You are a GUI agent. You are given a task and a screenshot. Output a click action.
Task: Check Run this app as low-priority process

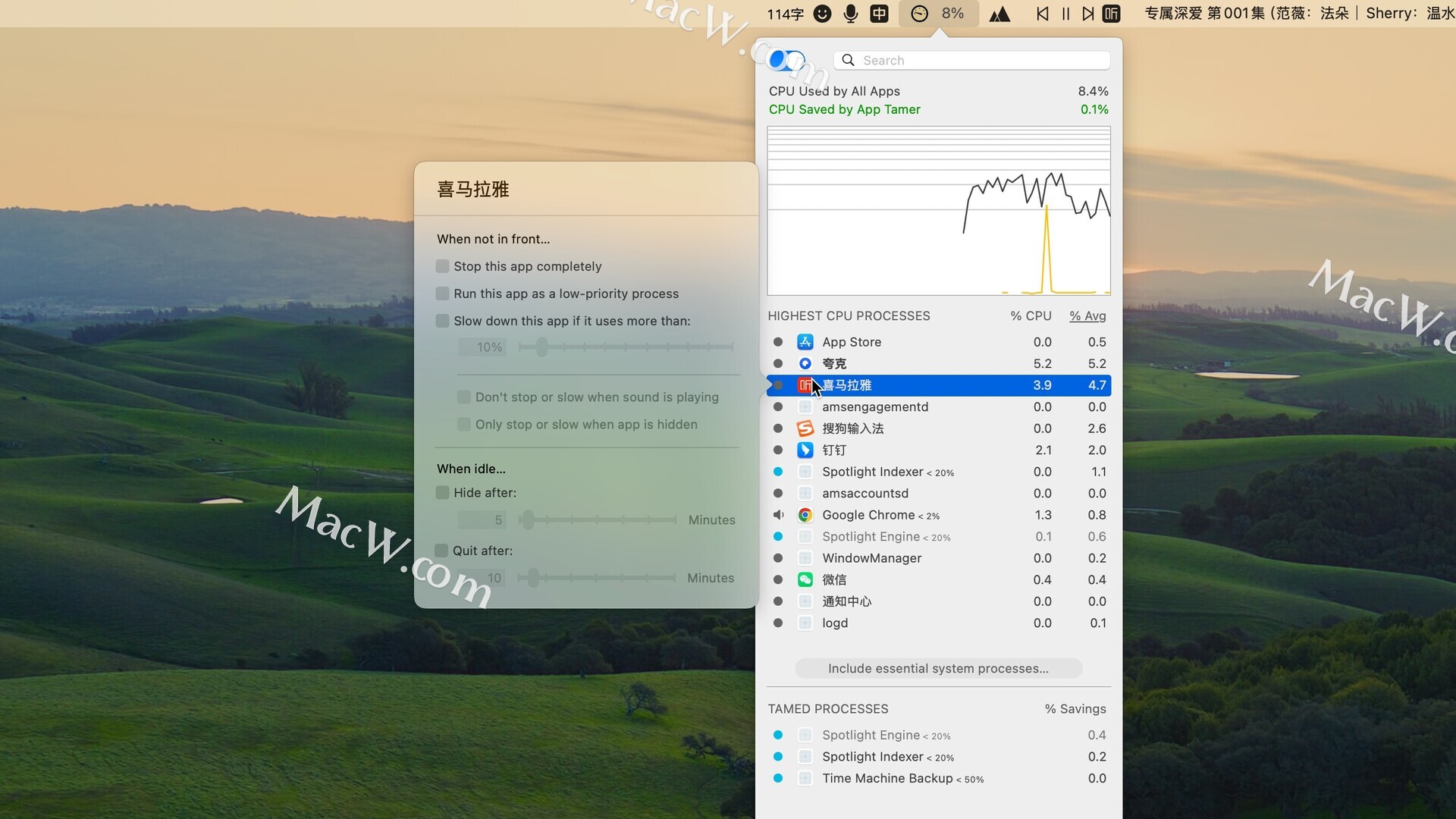pos(443,293)
